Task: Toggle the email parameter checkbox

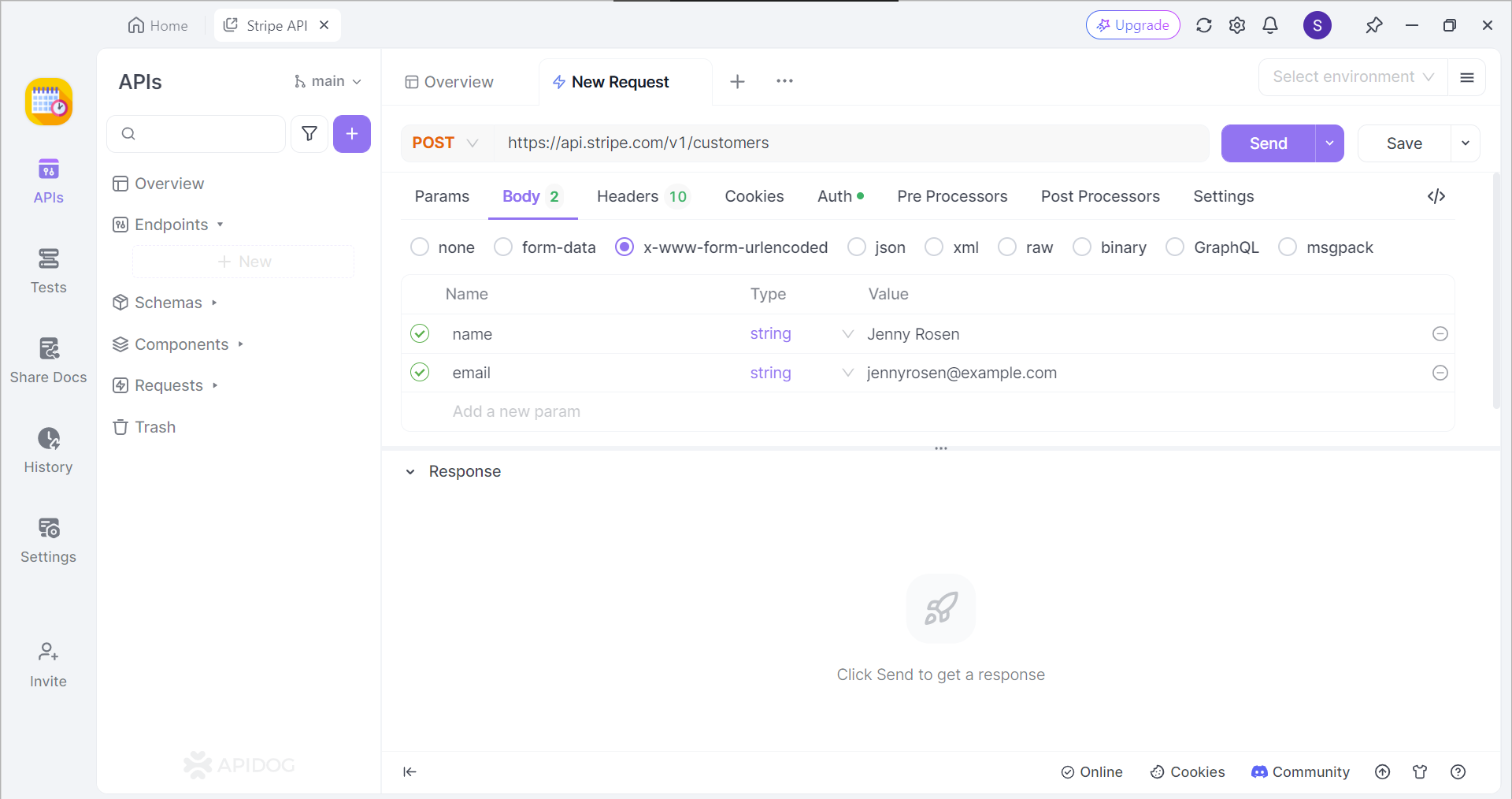Action: click(x=420, y=373)
